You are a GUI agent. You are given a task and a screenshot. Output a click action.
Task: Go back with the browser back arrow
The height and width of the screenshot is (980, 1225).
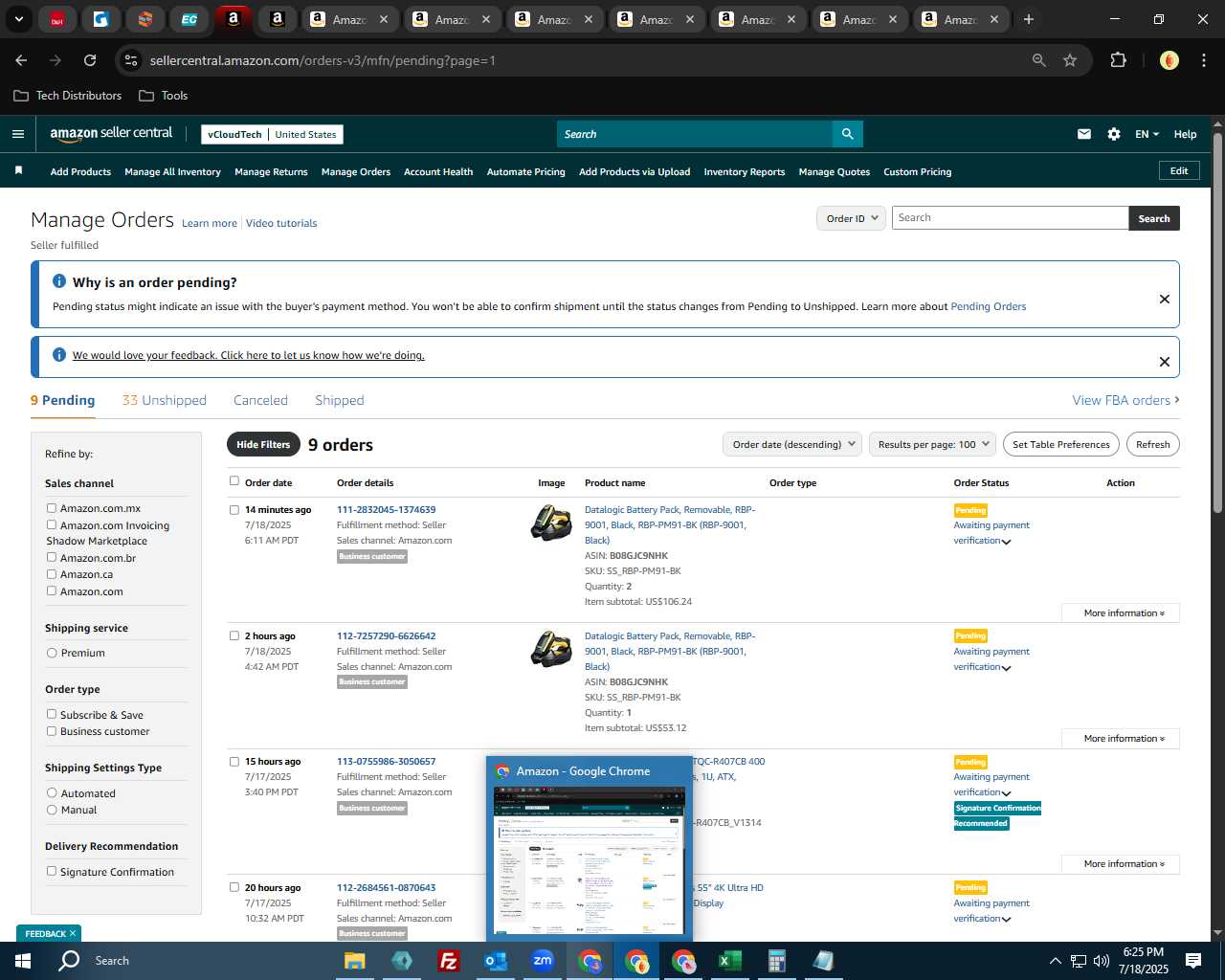coord(21,60)
